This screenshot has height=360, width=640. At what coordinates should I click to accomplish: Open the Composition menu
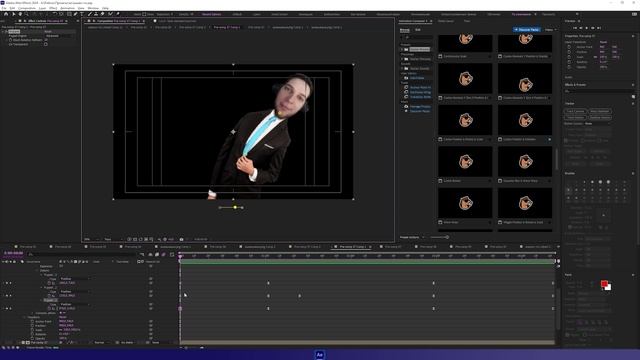click(x=27, y=8)
